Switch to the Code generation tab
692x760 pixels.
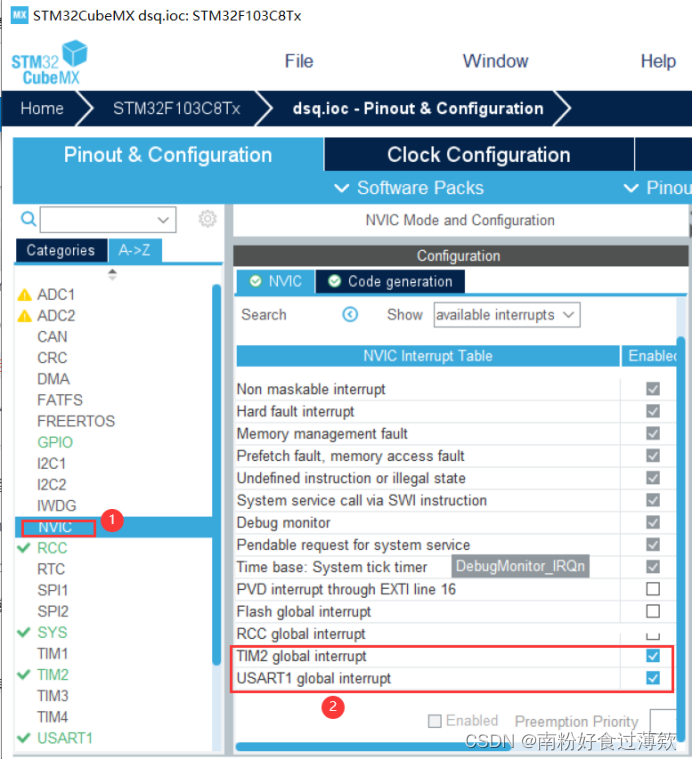390,281
